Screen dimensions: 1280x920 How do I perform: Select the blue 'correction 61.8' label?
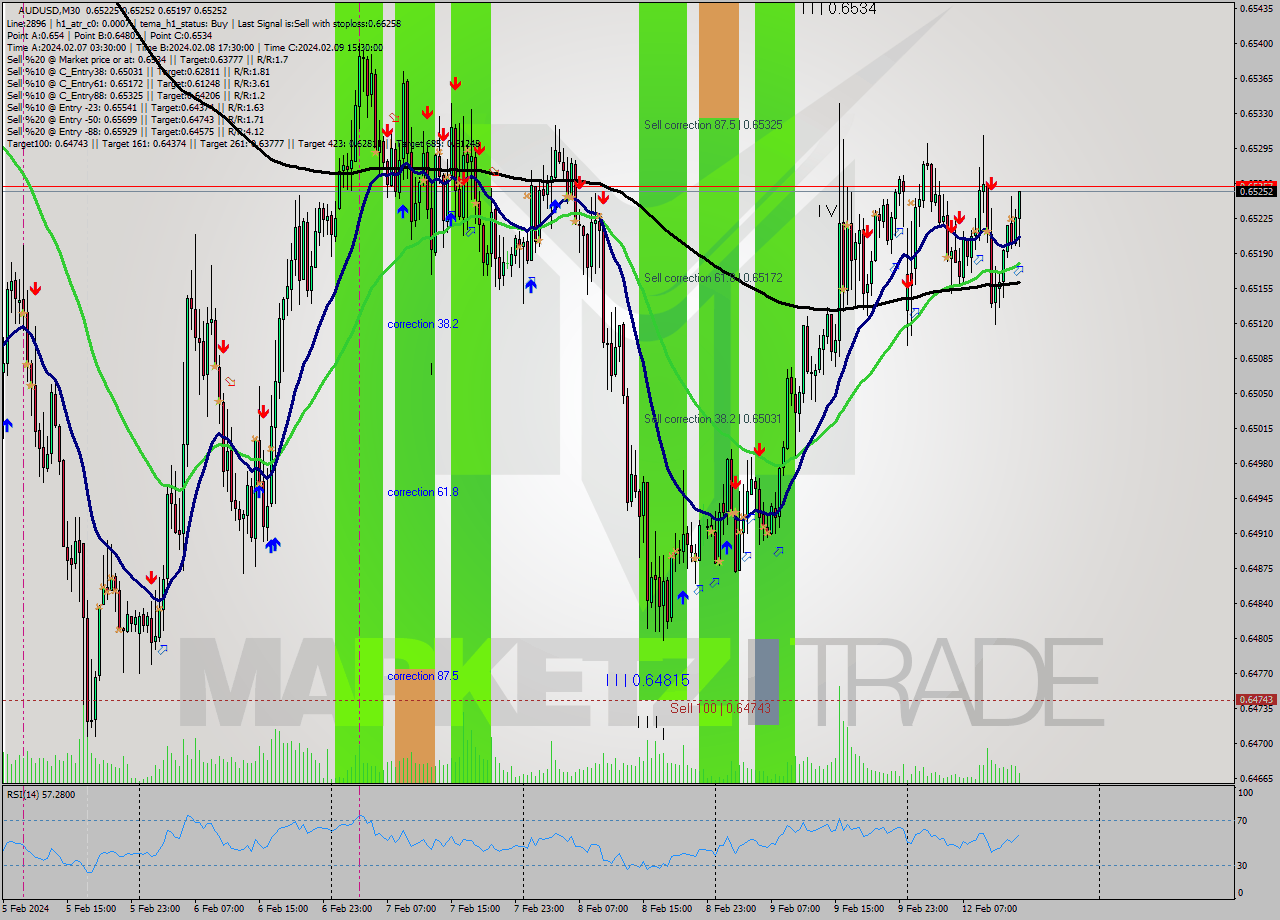423,492
